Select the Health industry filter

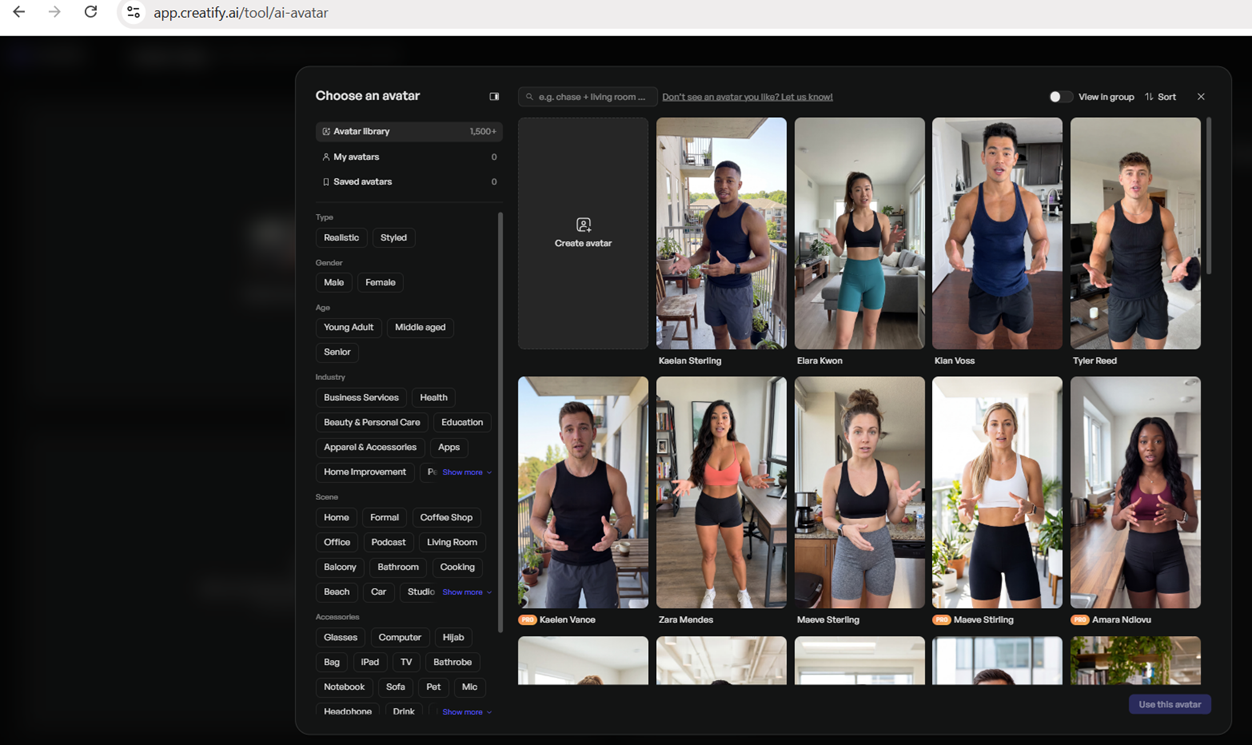coord(434,398)
